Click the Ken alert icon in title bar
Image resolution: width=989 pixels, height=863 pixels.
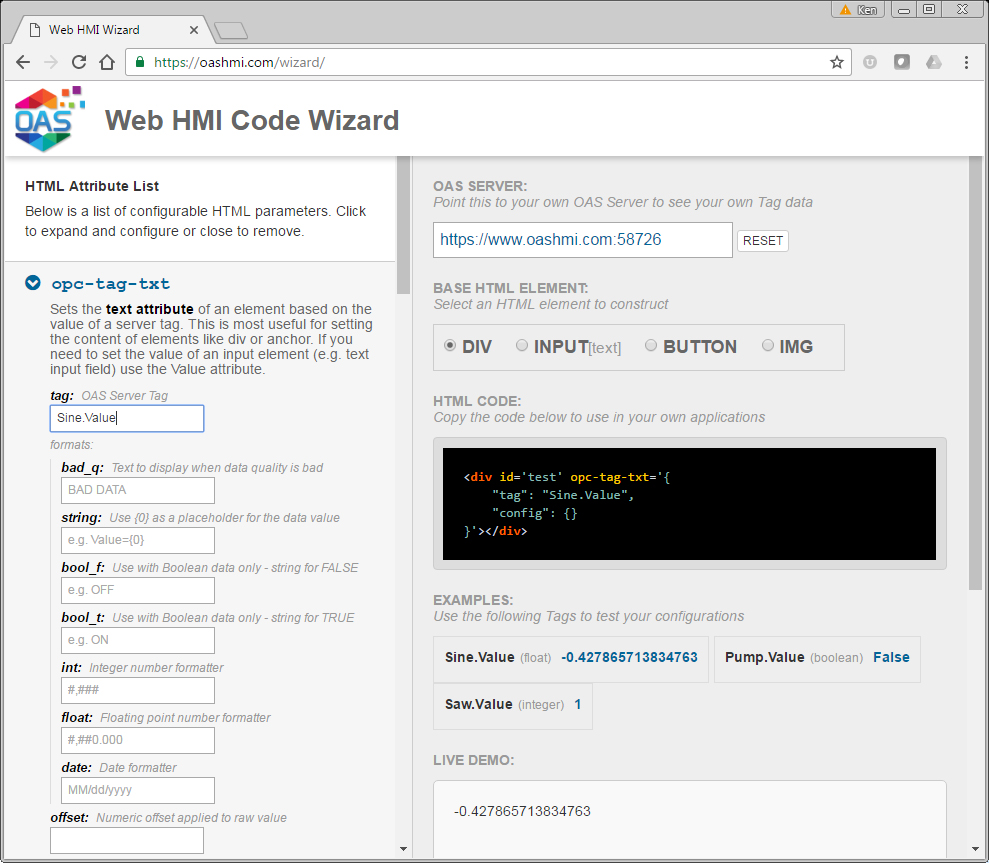tap(857, 9)
